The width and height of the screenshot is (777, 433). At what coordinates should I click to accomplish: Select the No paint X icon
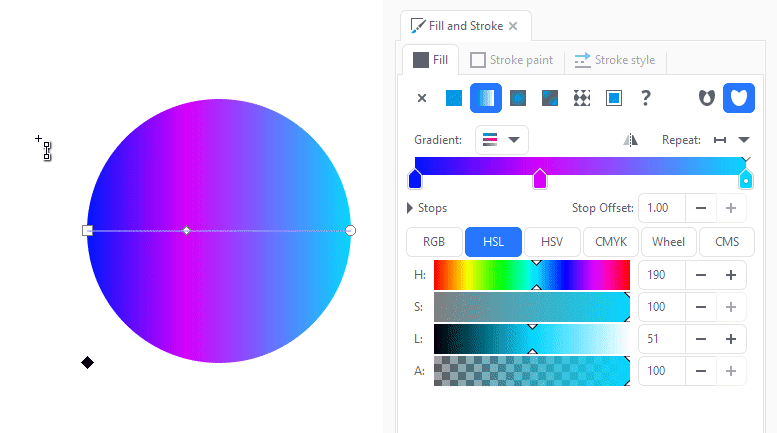pos(422,98)
